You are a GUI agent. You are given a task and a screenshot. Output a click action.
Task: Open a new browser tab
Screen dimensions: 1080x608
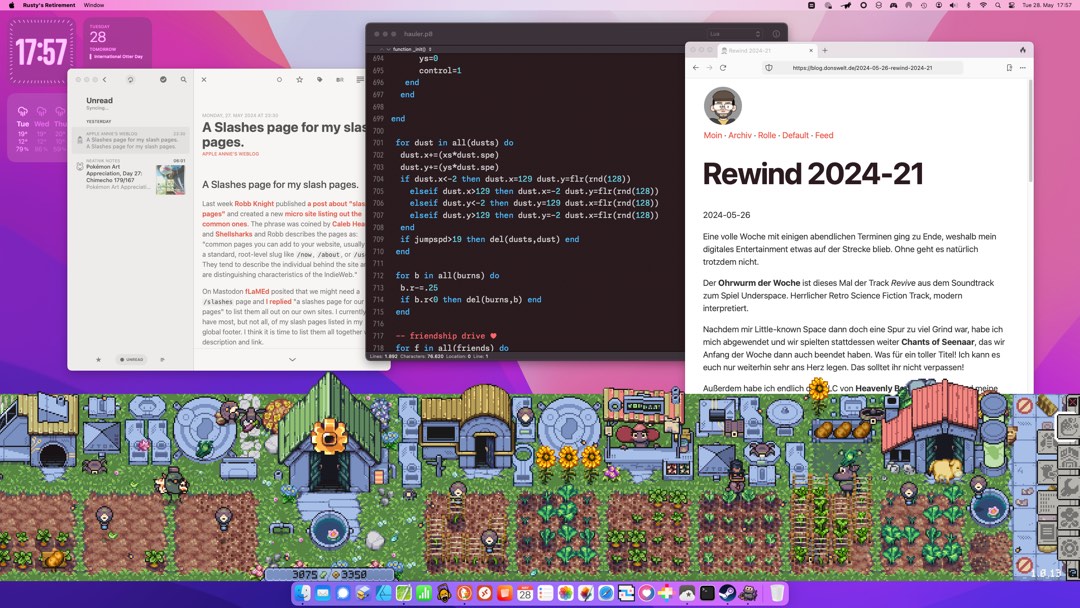click(x=824, y=50)
